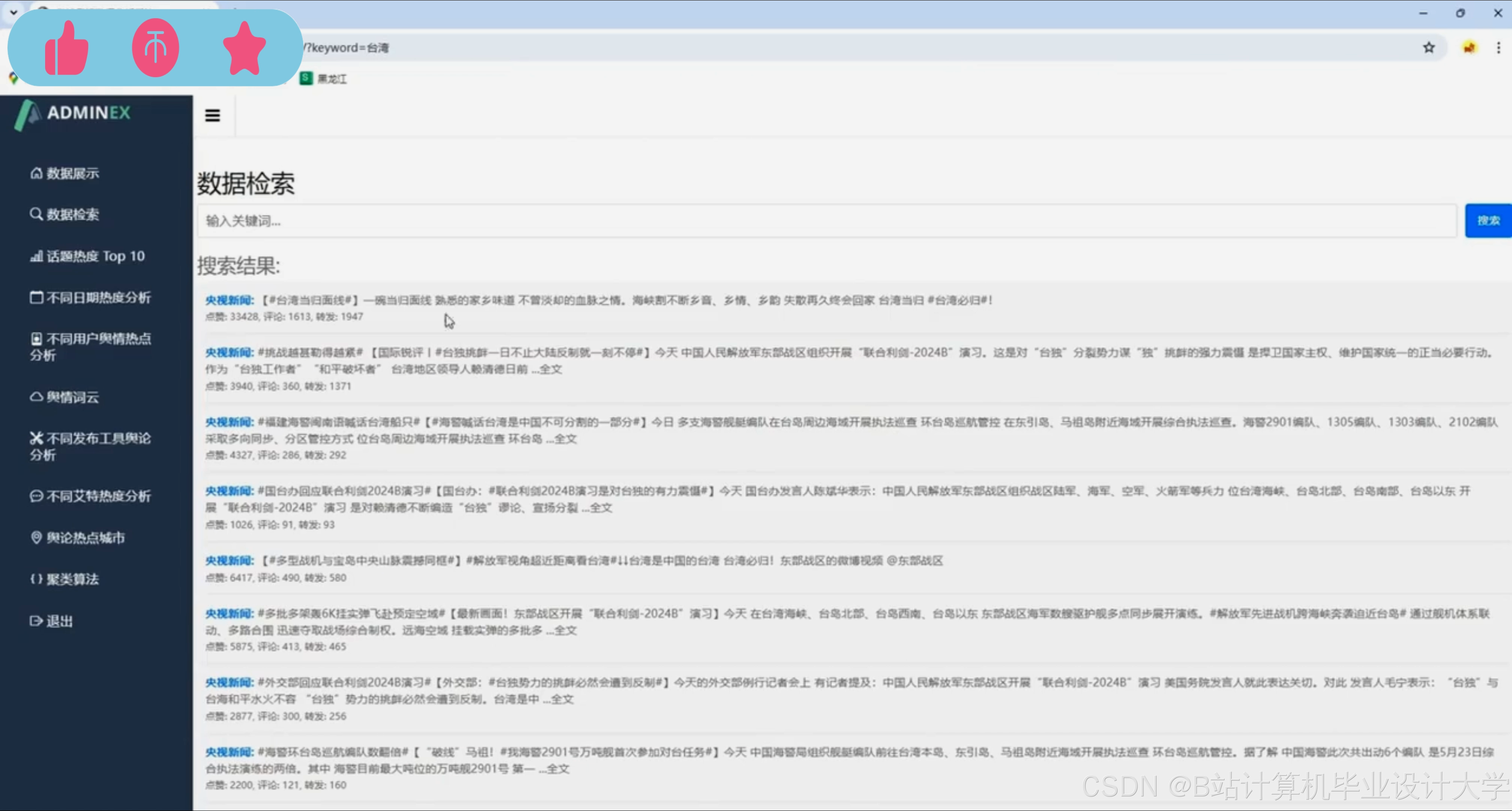Click the pink thumbs-up like icon
The width and height of the screenshot is (1512, 811).
66,48
